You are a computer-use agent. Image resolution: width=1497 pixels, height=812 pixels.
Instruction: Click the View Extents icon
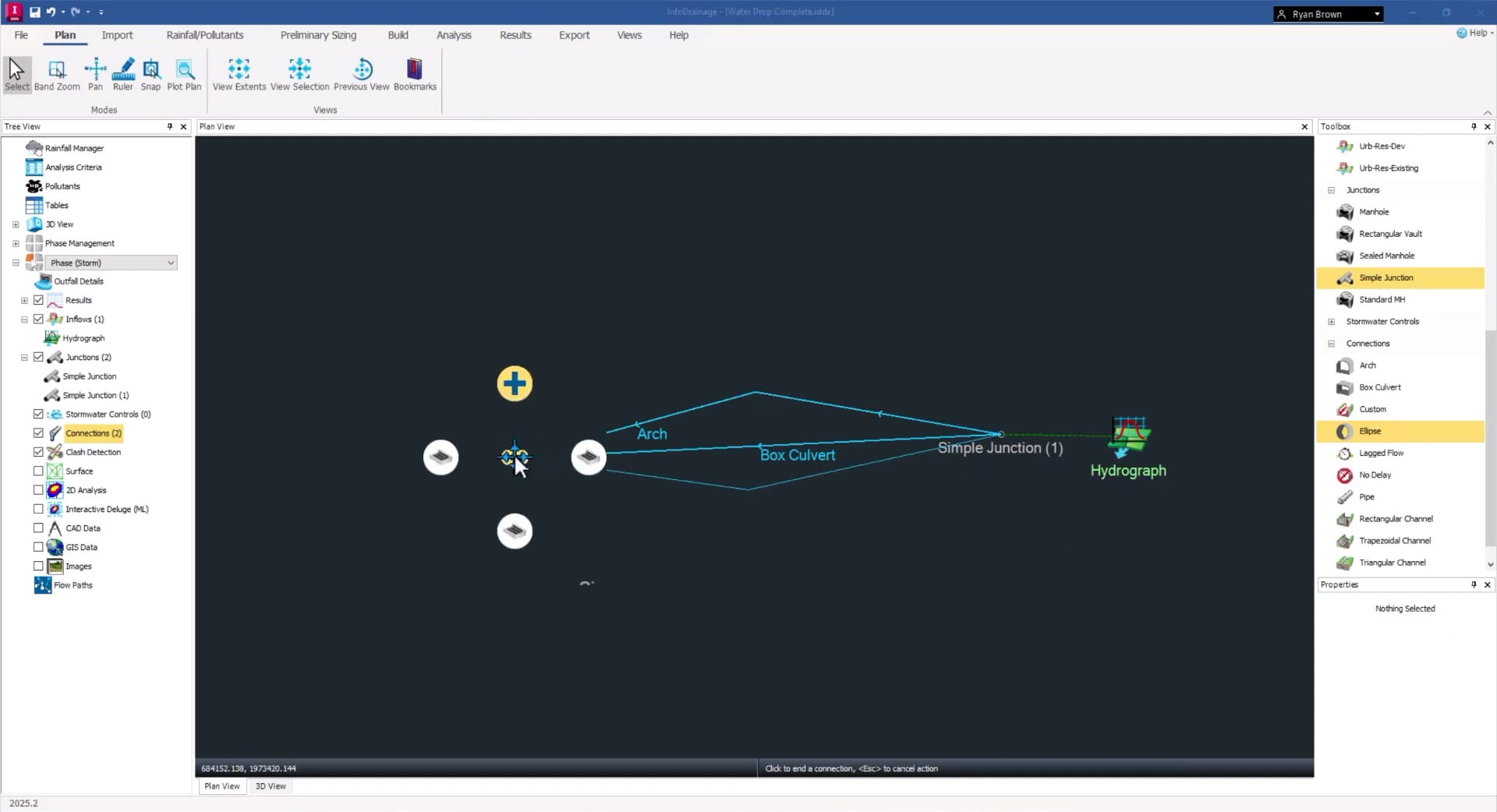(x=239, y=75)
